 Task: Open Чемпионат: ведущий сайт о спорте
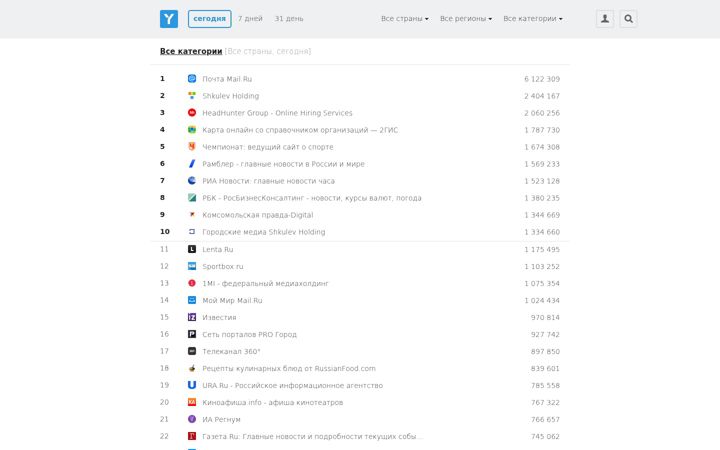(268, 147)
